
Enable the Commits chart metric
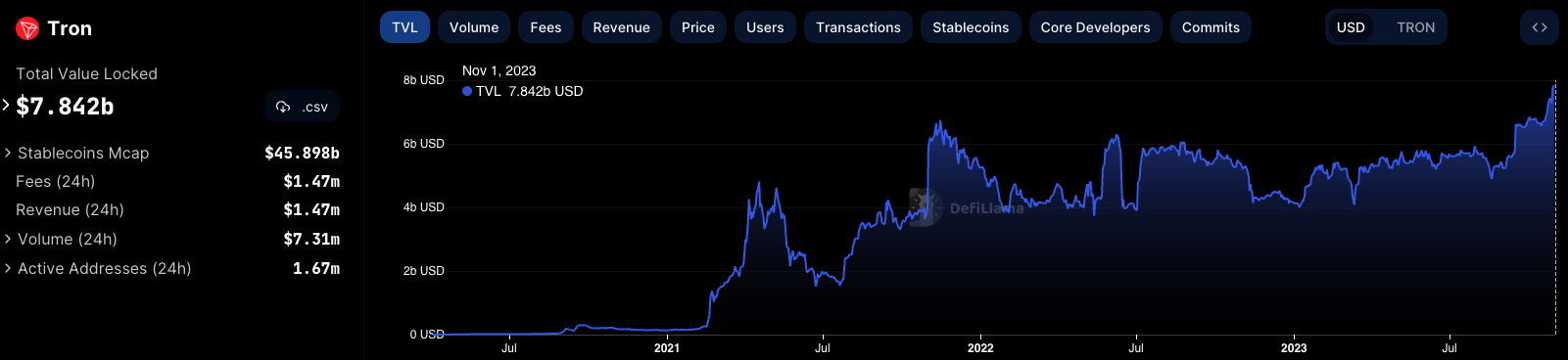[1211, 27]
